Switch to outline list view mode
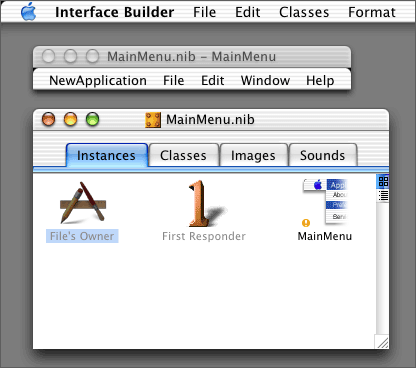416x368 pixels. [x=383, y=196]
